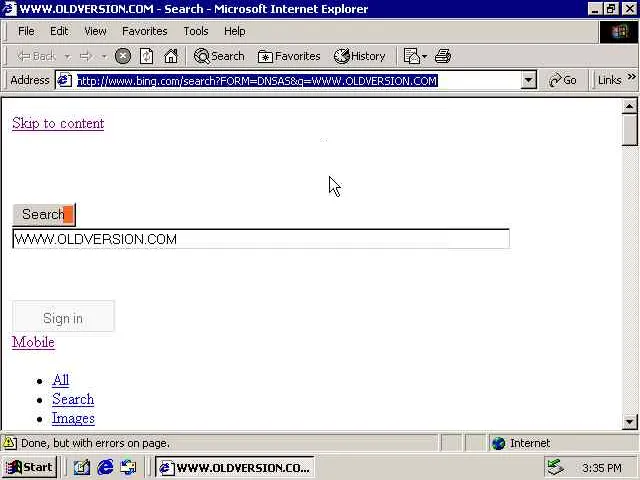Click the scroll up arrow
The height and width of the screenshot is (480, 640).
pos(629,107)
